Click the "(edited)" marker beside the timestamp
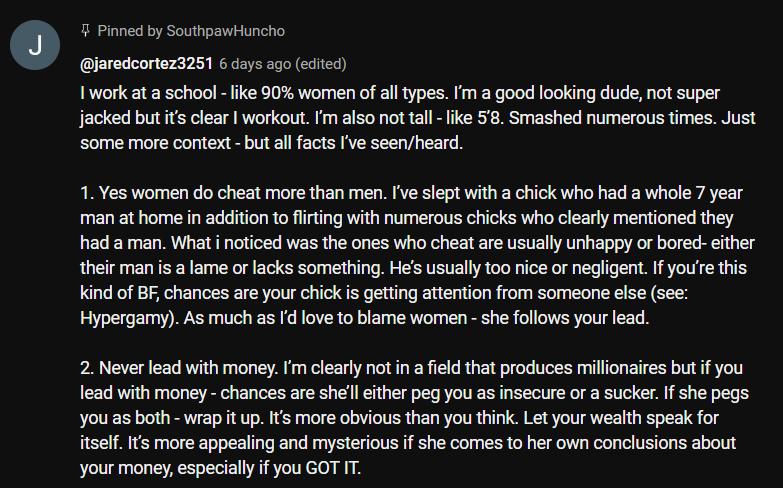Viewport: 783px width, 488px height. [x=321, y=64]
